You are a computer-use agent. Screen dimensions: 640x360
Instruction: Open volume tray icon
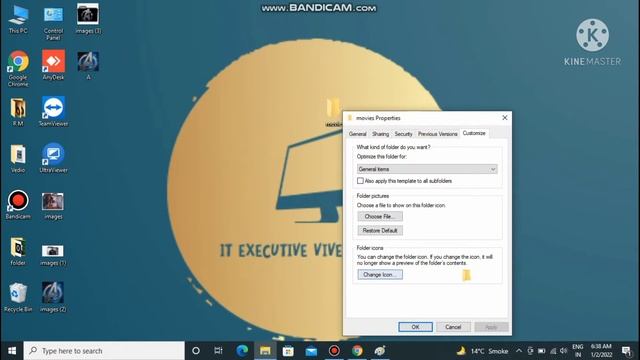(564, 351)
